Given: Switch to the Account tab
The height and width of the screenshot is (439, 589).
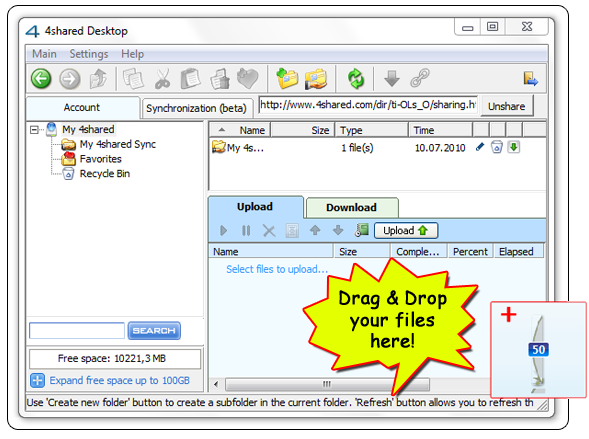Looking at the screenshot, I should pyautogui.click(x=83, y=108).
